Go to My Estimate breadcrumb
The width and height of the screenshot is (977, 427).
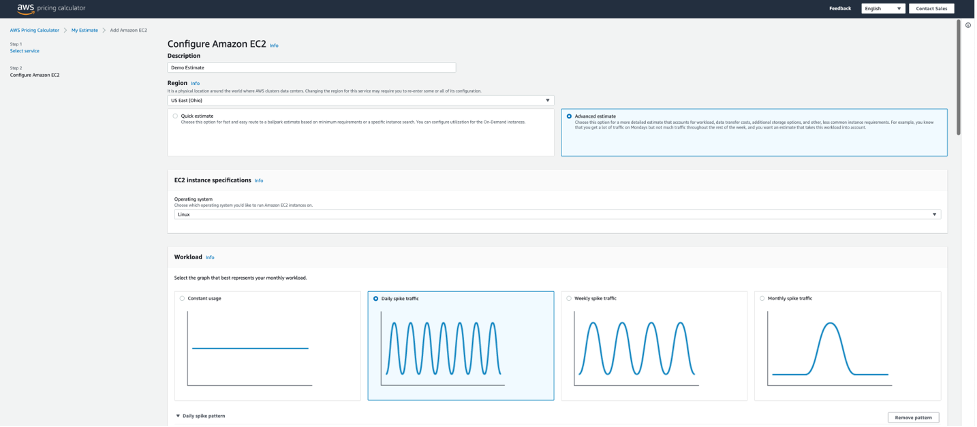[x=84, y=30]
